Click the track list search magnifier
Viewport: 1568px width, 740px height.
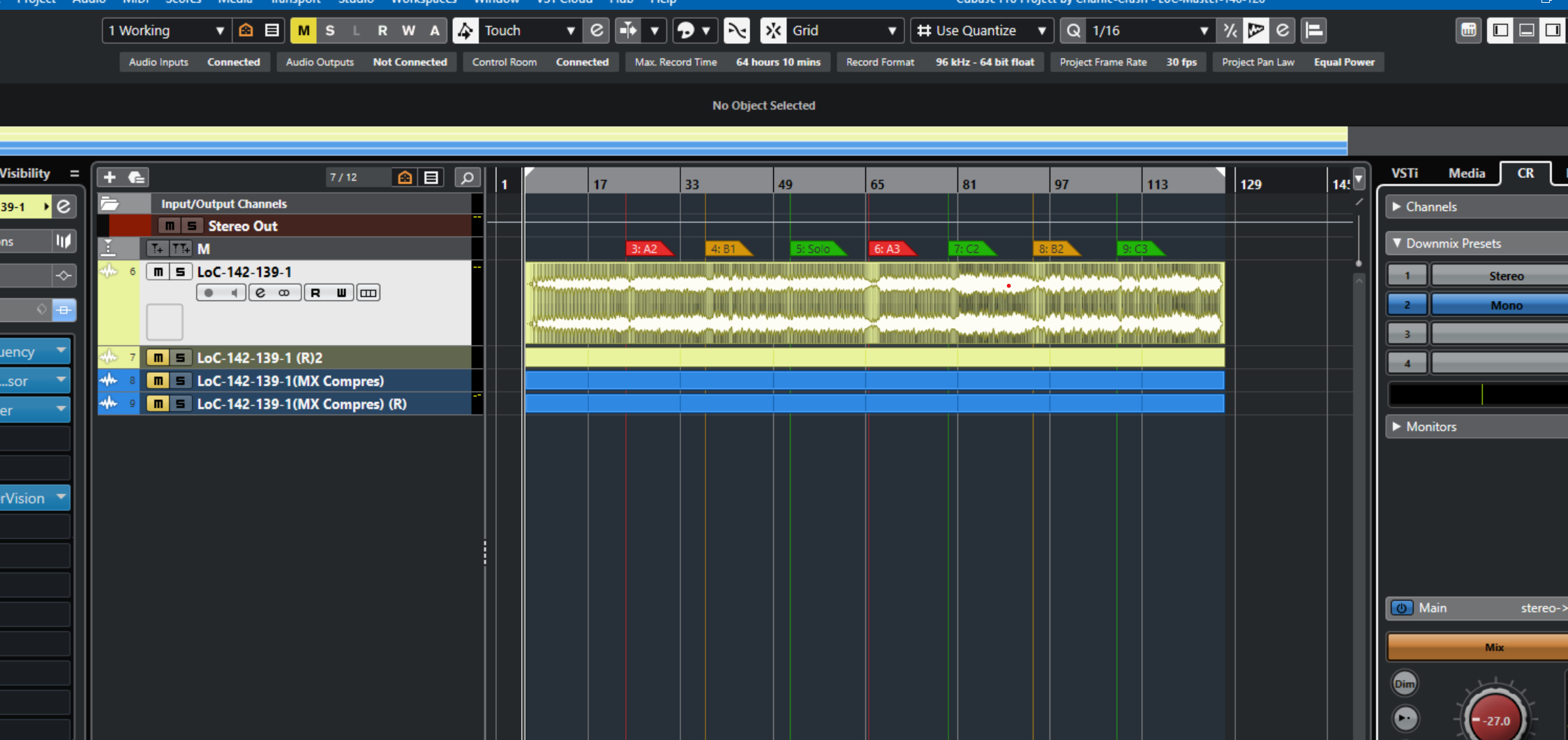coord(467,177)
